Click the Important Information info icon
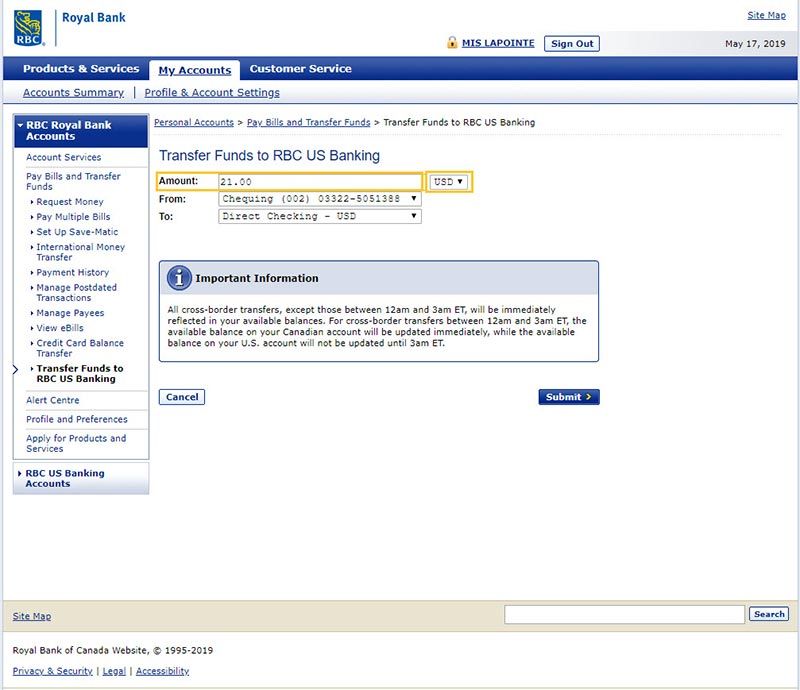800x690 pixels. click(179, 278)
